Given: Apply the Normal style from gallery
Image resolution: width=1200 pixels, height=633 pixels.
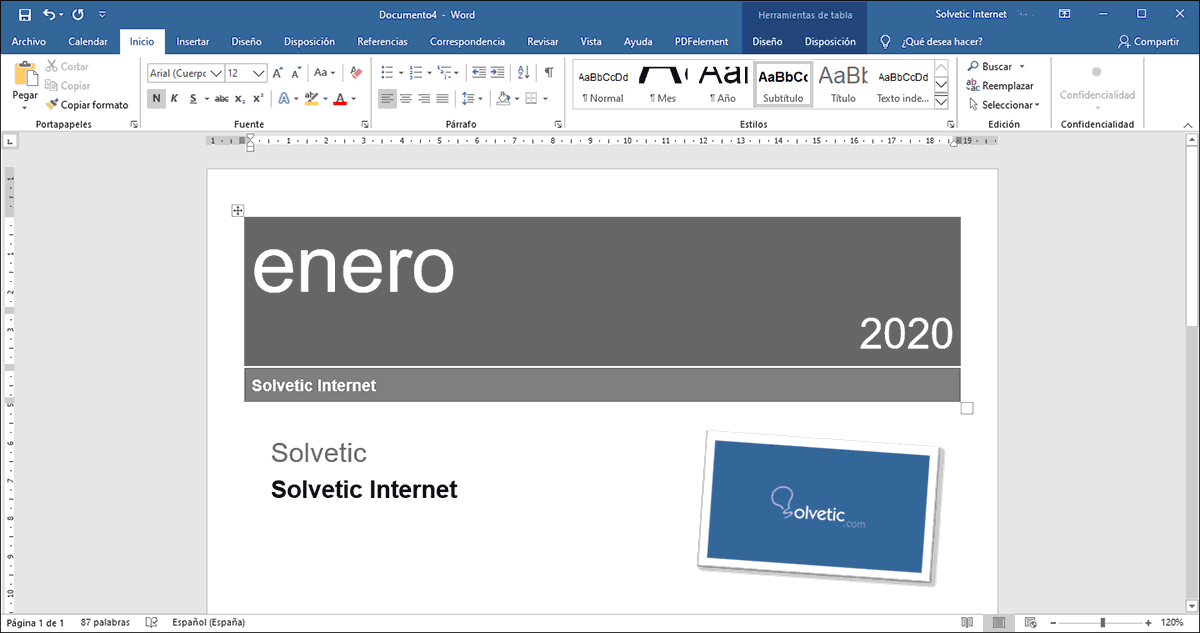Looking at the screenshot, I should (x=603, y=84).
